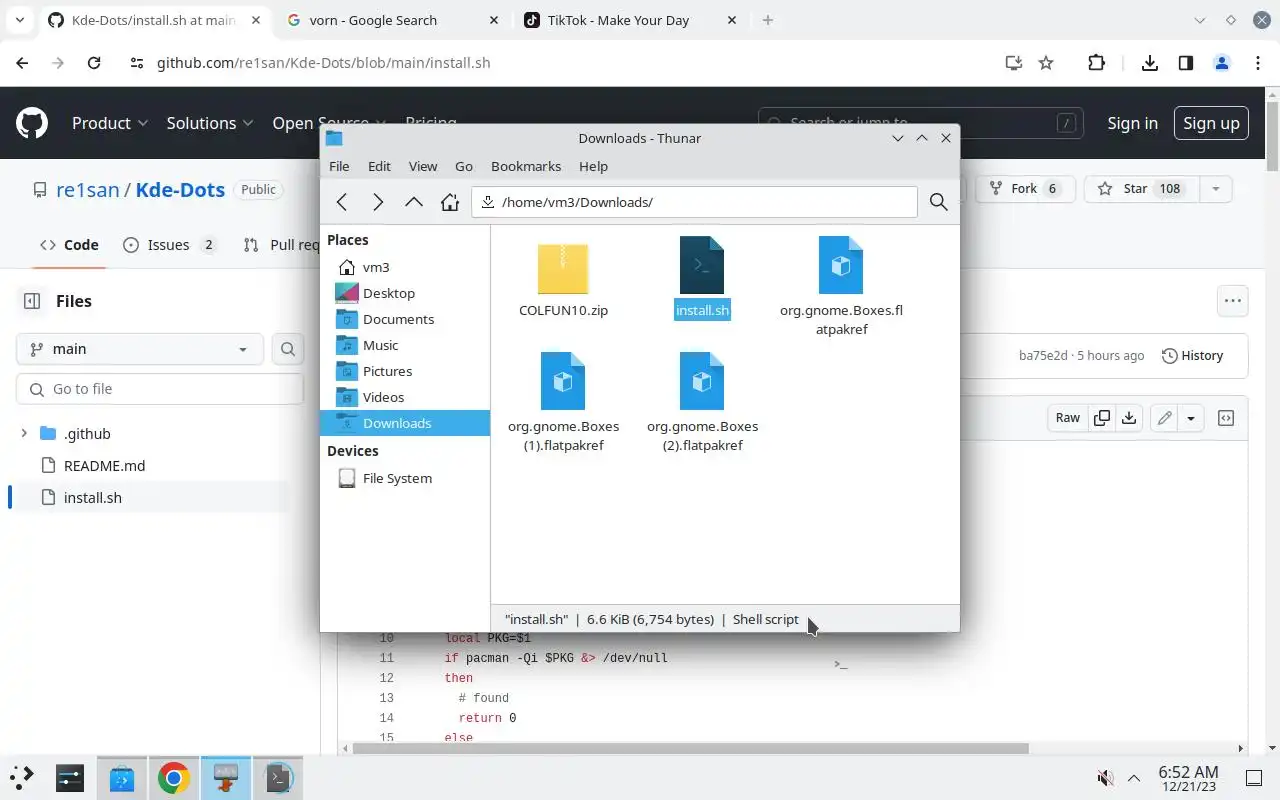Viewport: 1280px width, 800px height.
Task: Open Music in Places sidebar
Action: pyautogui.click(x=405, y=345)
